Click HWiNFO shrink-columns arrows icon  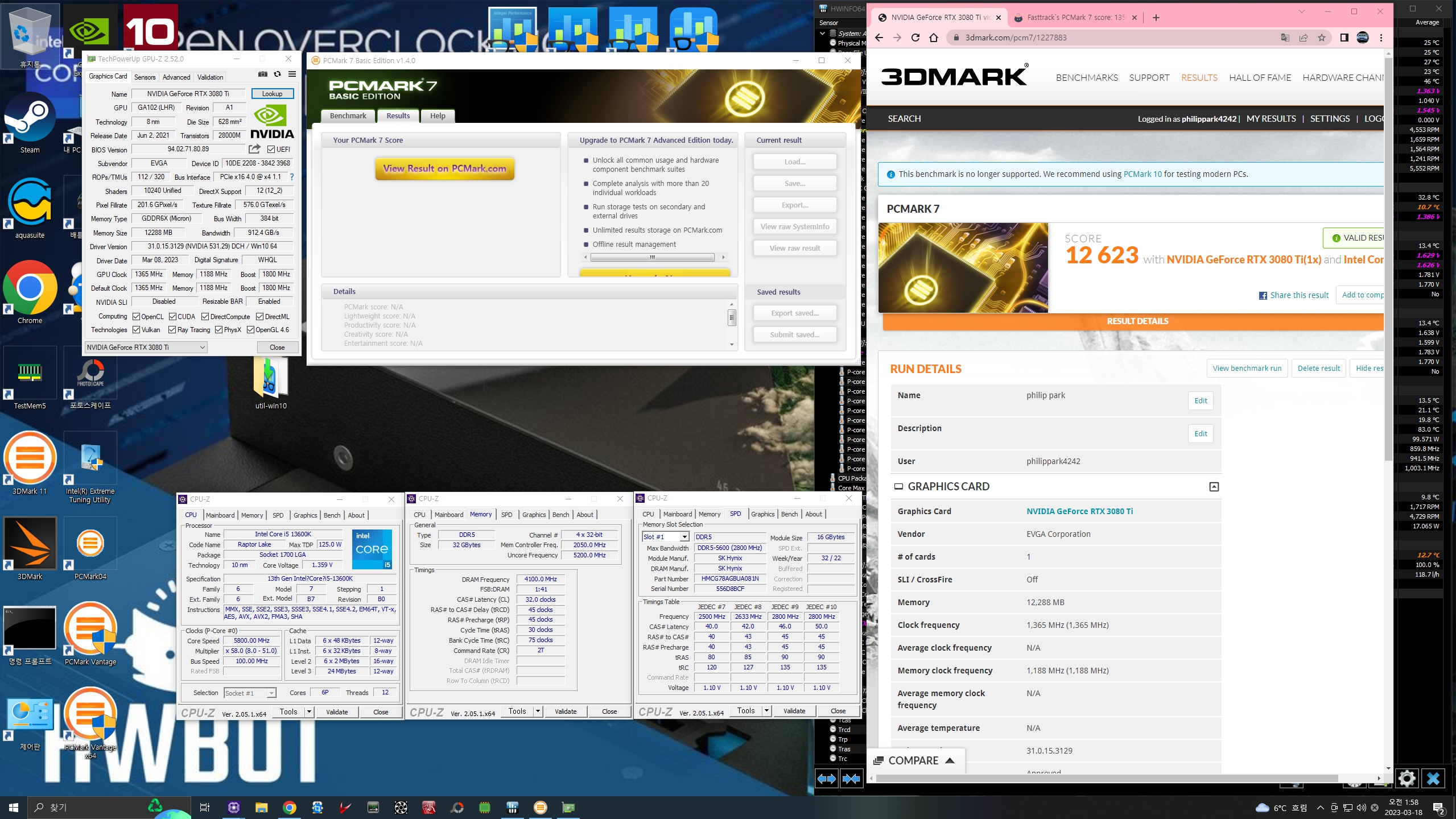point(851,778)
